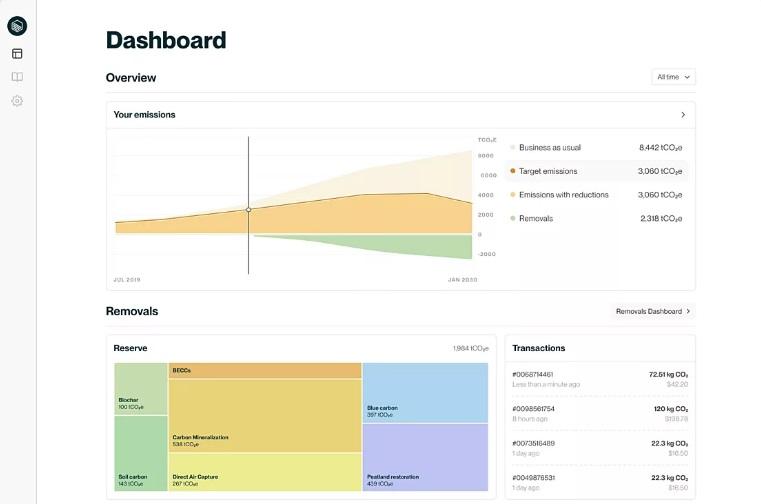Open the Removals Dashboard link button
Image resolution: width=761 pixels, height=504 pixels.
(652, 312)
